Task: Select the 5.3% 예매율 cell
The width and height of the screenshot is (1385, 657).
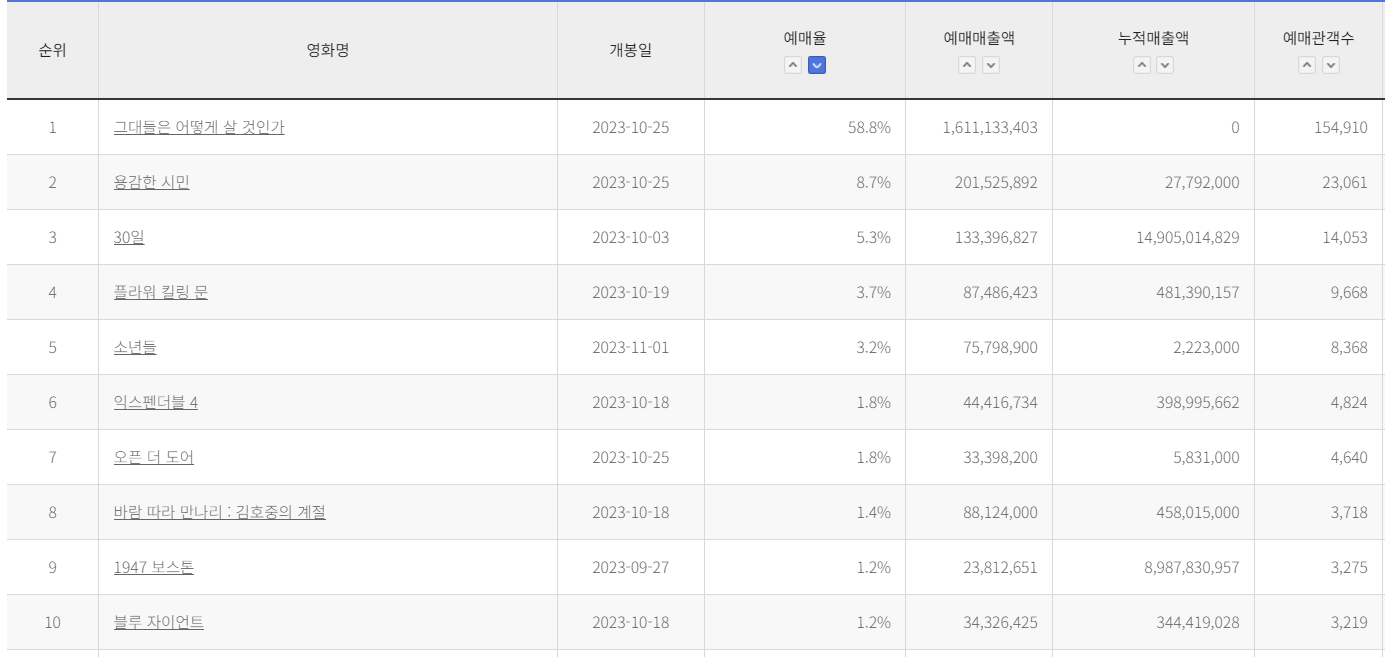Action: tap(805, 237)
